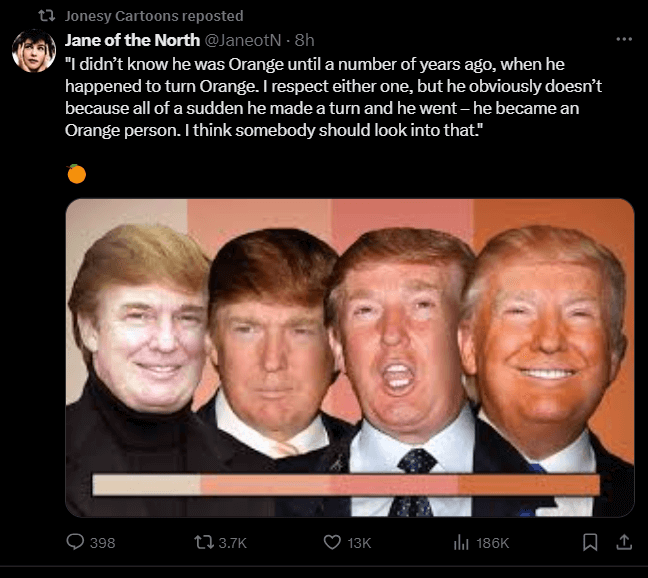Open the post via the 8h timestamp
Viewport: 648px width, 578px height.
[305, 40]
